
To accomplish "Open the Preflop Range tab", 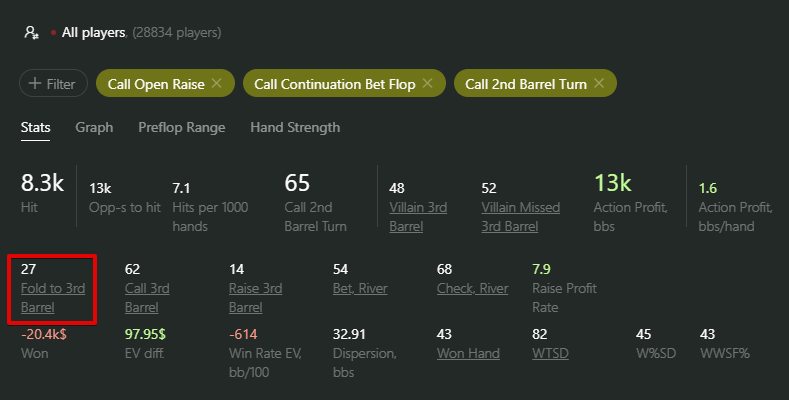I will pyautogui.click(x=181, y=127).
